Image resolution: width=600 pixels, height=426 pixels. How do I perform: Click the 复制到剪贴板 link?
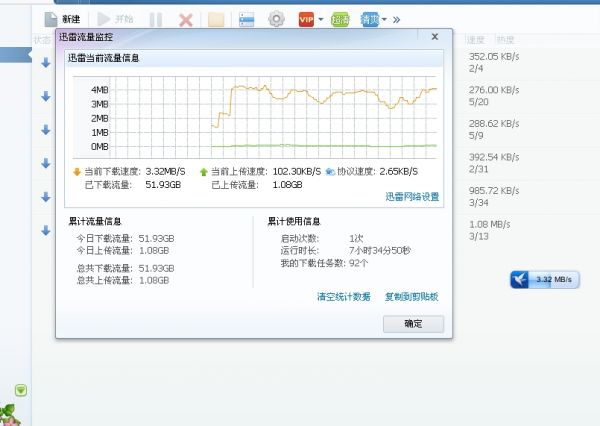pos(411,297)
